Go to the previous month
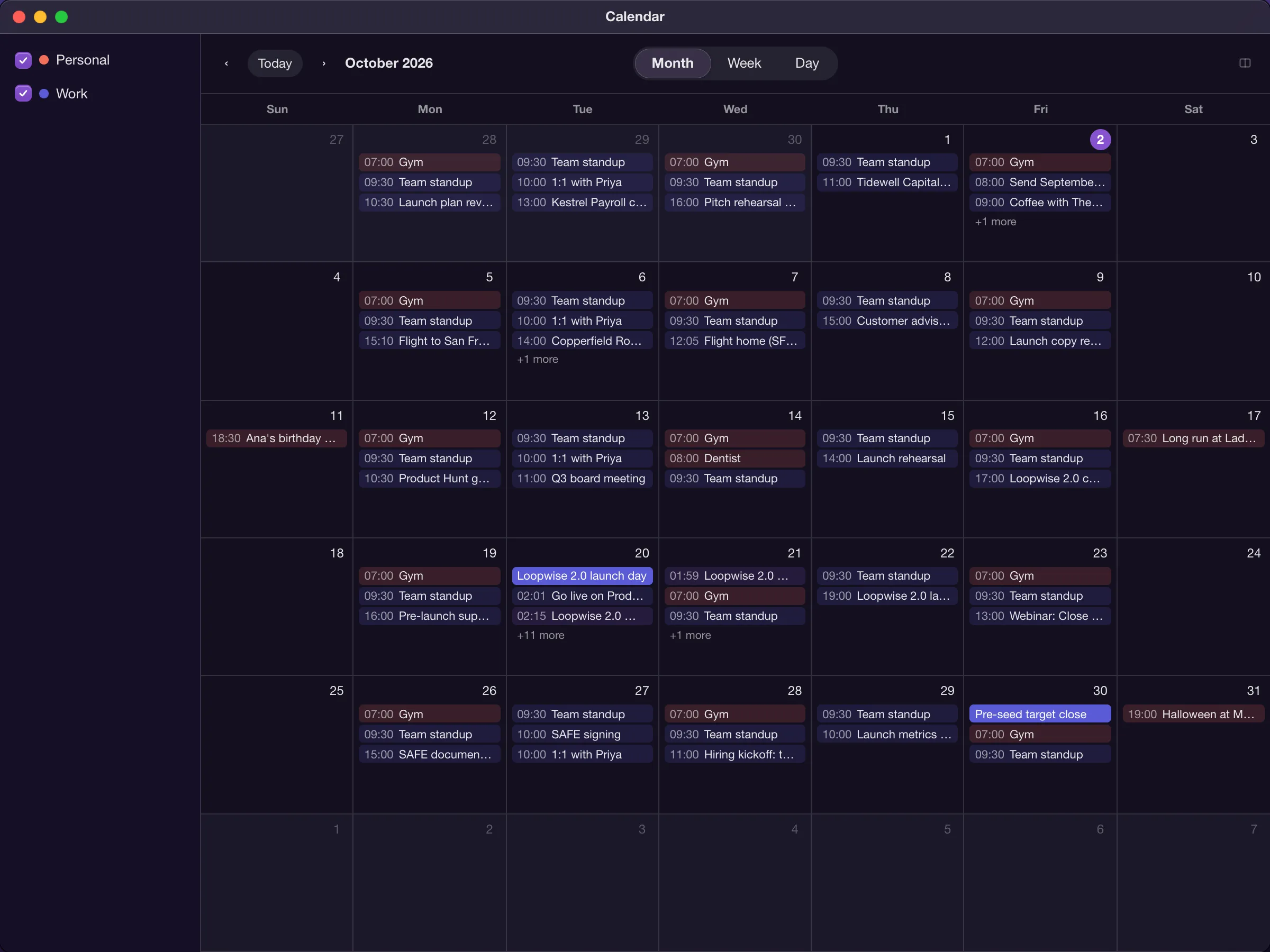Viewport: 1270px width, 952px height. tap(226, 63)
